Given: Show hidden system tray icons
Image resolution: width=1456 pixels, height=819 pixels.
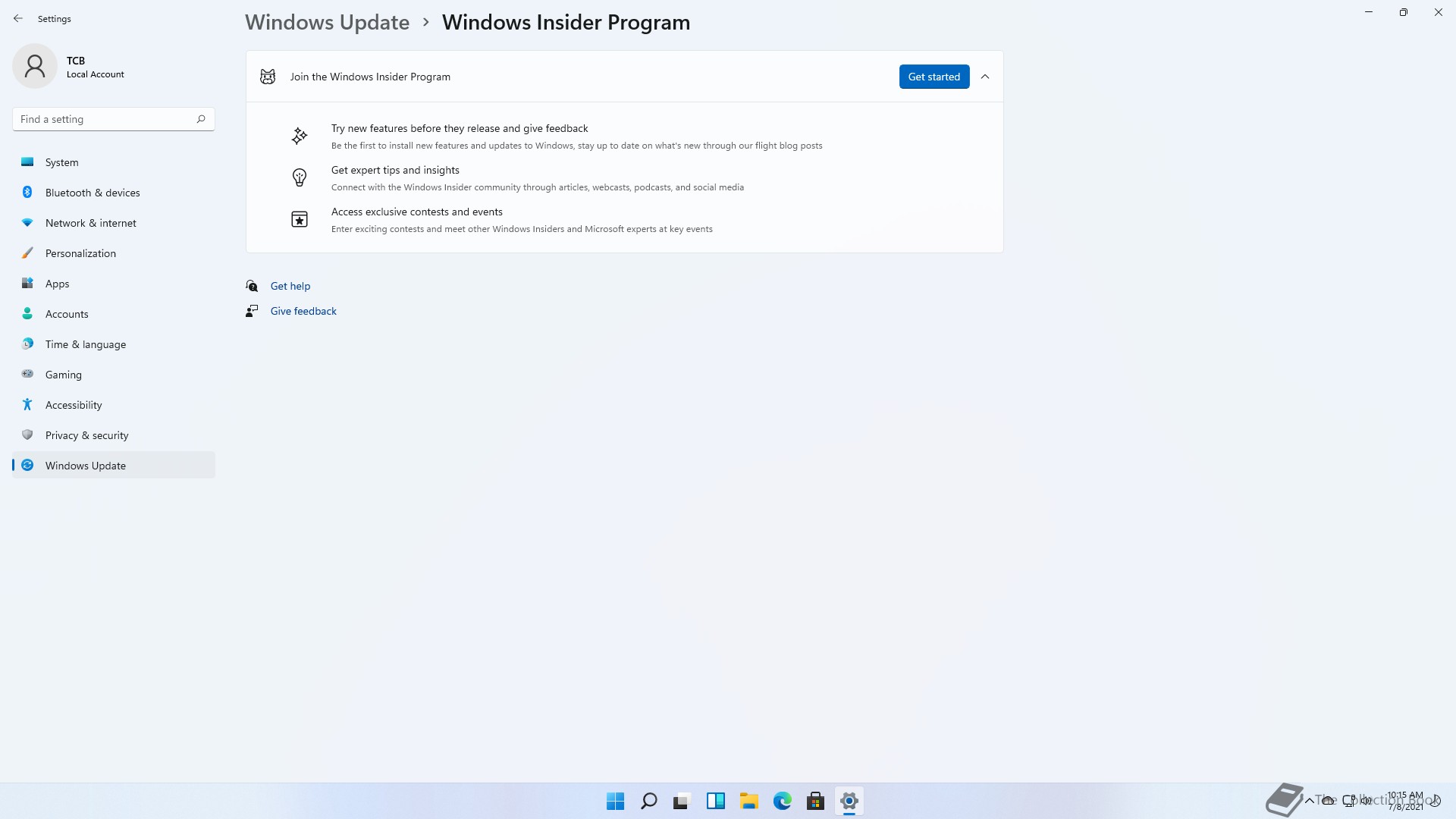Looking at the screenshot, I should pyautogui.click(x=1309, y=800).
